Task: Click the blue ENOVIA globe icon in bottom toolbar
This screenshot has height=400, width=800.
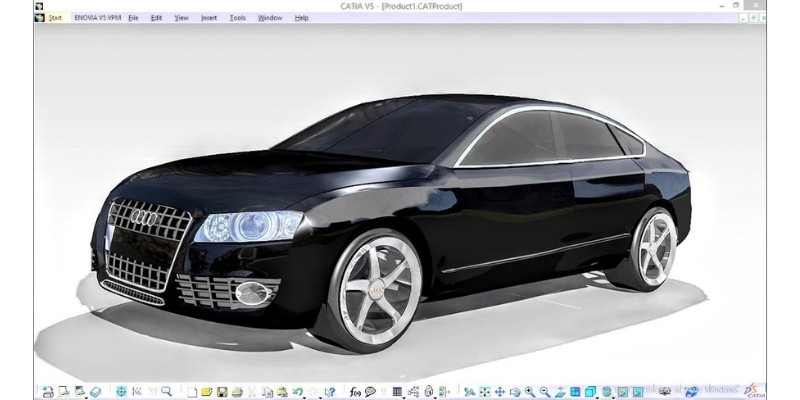Action: coord(691,392)
